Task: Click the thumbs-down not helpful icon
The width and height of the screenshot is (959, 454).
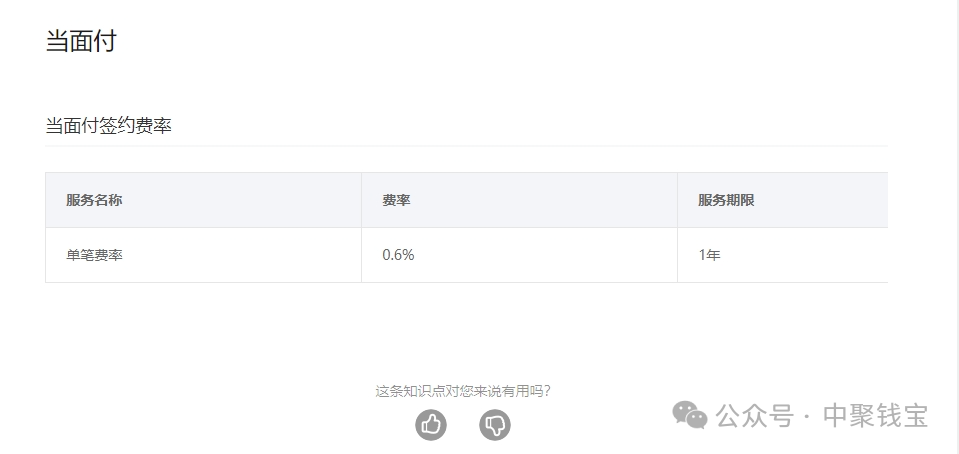Action: pyautogui.click(x=495, y=425)
